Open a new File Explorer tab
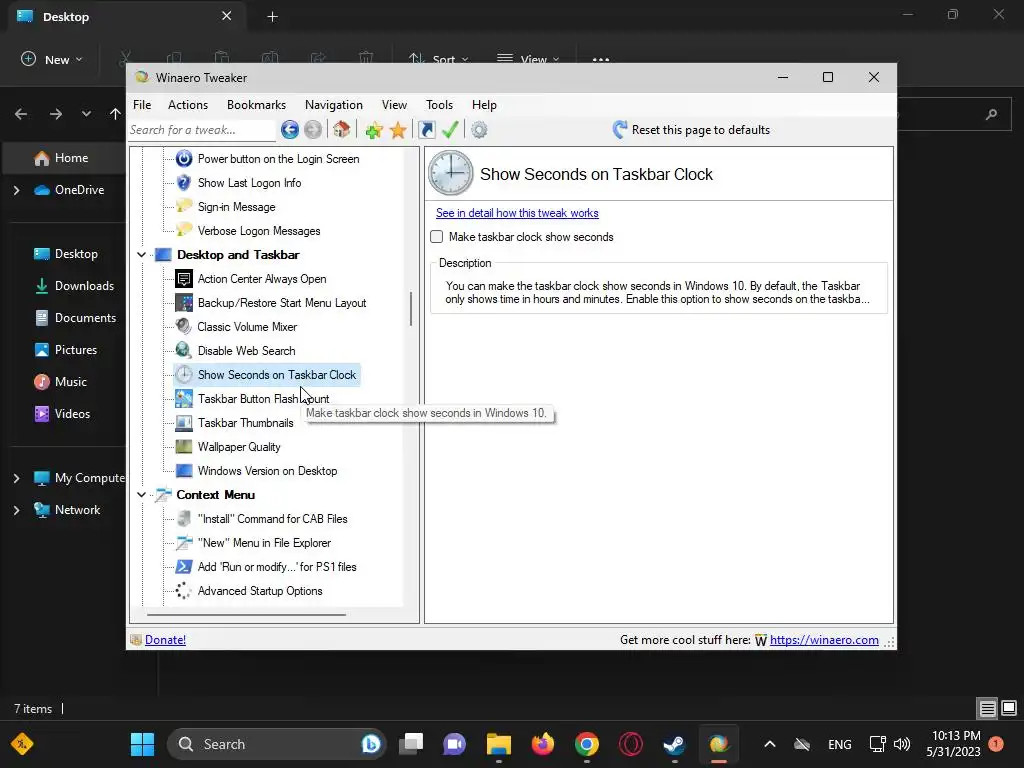 272,17
